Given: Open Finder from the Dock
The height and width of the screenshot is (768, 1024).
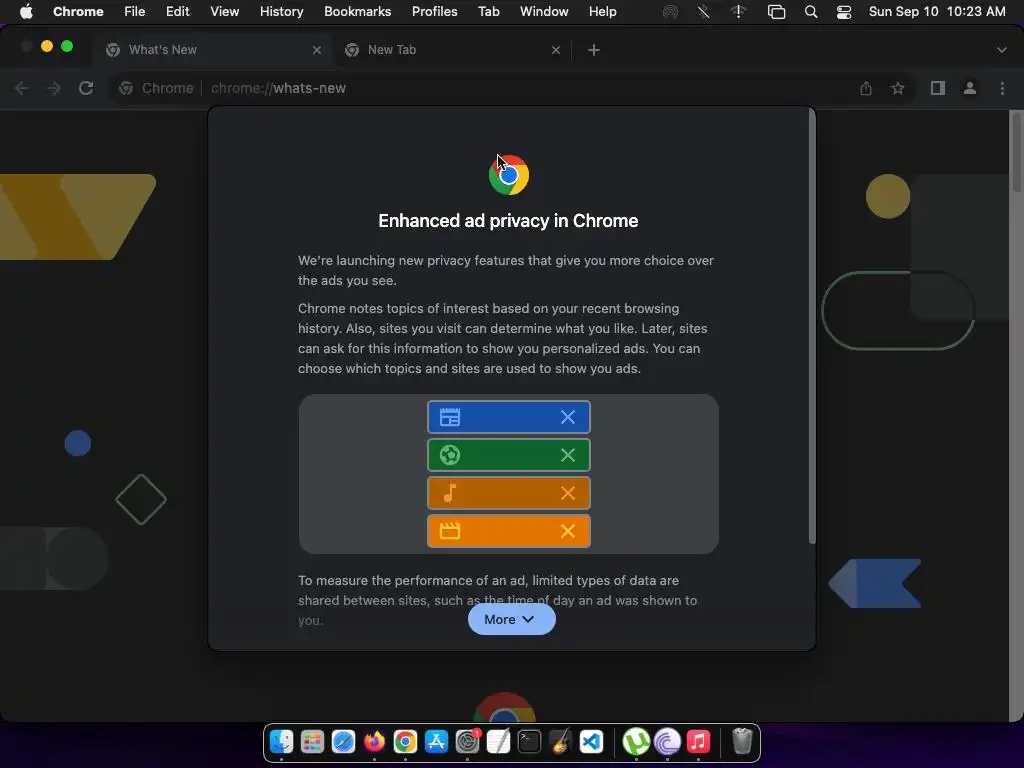Looking at the screenshot, I should (x=281, y=742).
